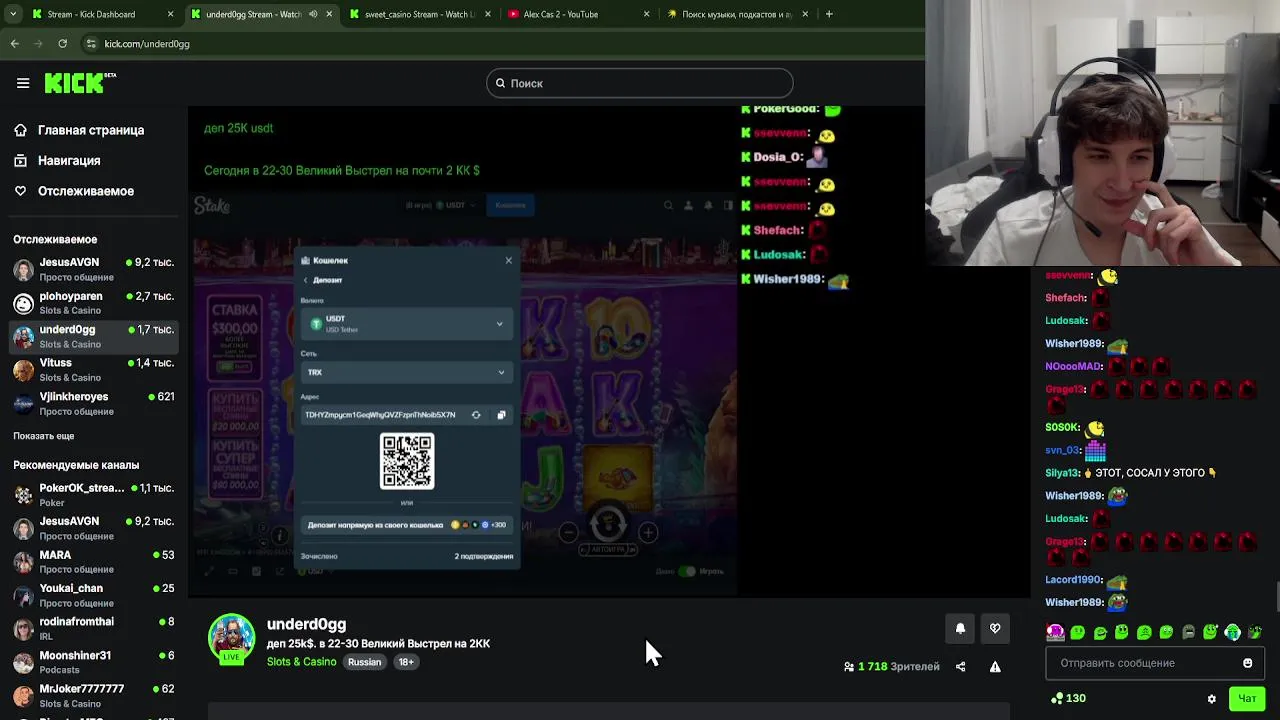Regenerate the deposit address with the refresh icon
Image resolution: width=1280 pixels, height=720 pixels.
476,415
